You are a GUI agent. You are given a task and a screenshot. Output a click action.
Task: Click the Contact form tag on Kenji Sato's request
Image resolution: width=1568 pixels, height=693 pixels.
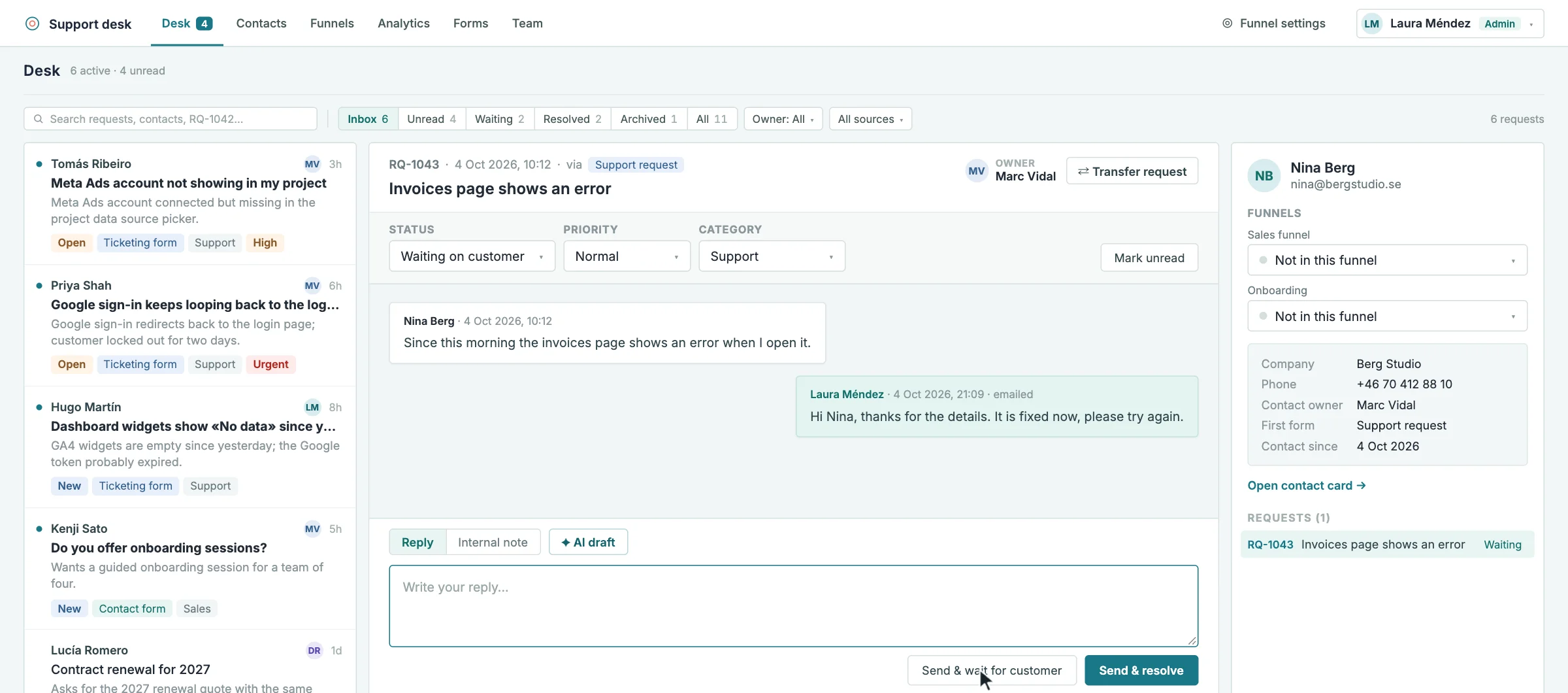pyautogui.click(x=132, y=609)
